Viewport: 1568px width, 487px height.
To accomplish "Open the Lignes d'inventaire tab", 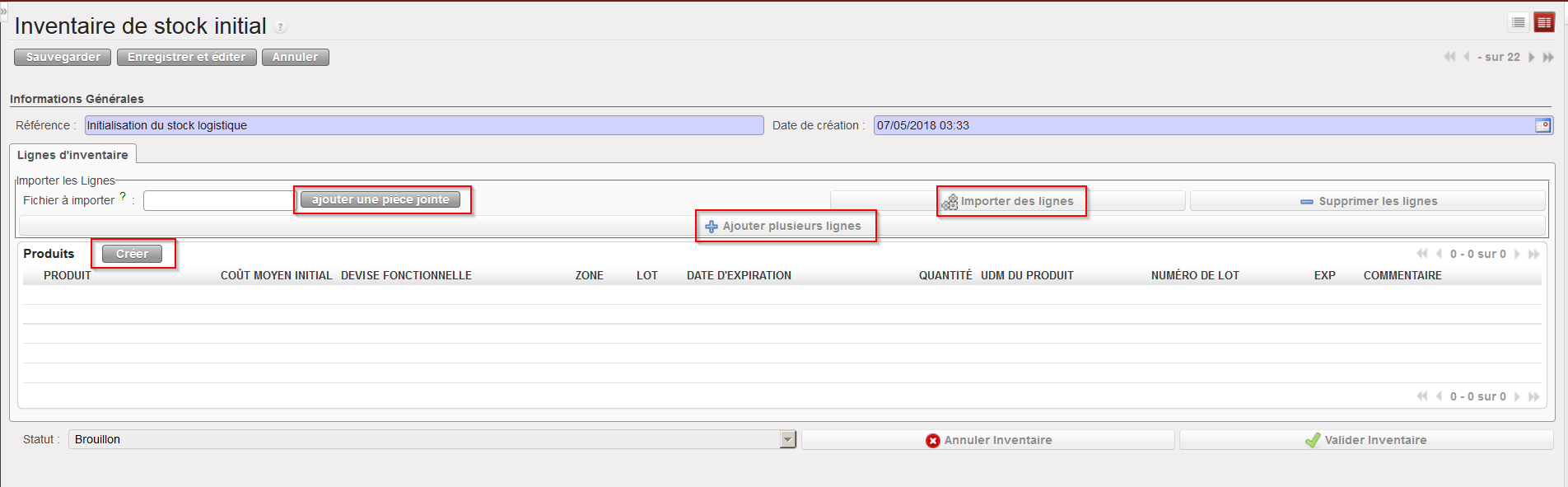I will pos(72,155).
